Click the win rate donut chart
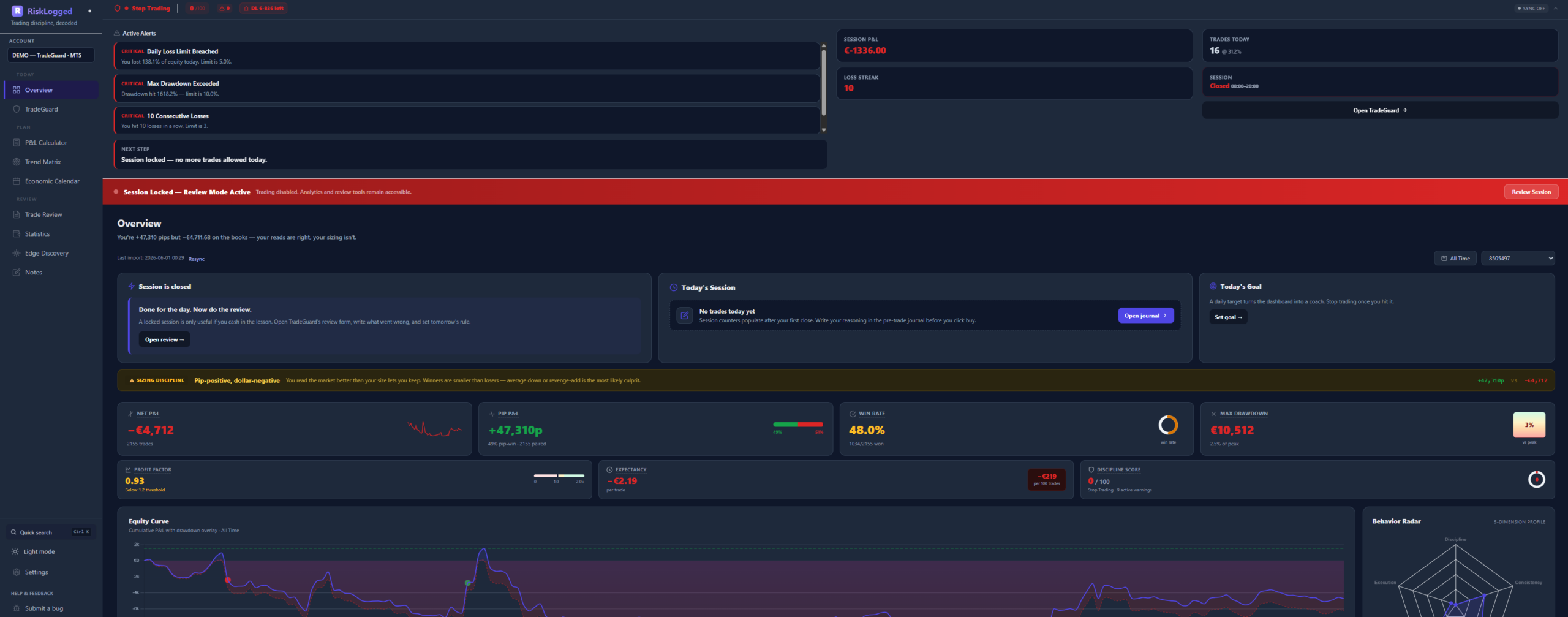The image size is (1568, 617). pos(1168,425)
